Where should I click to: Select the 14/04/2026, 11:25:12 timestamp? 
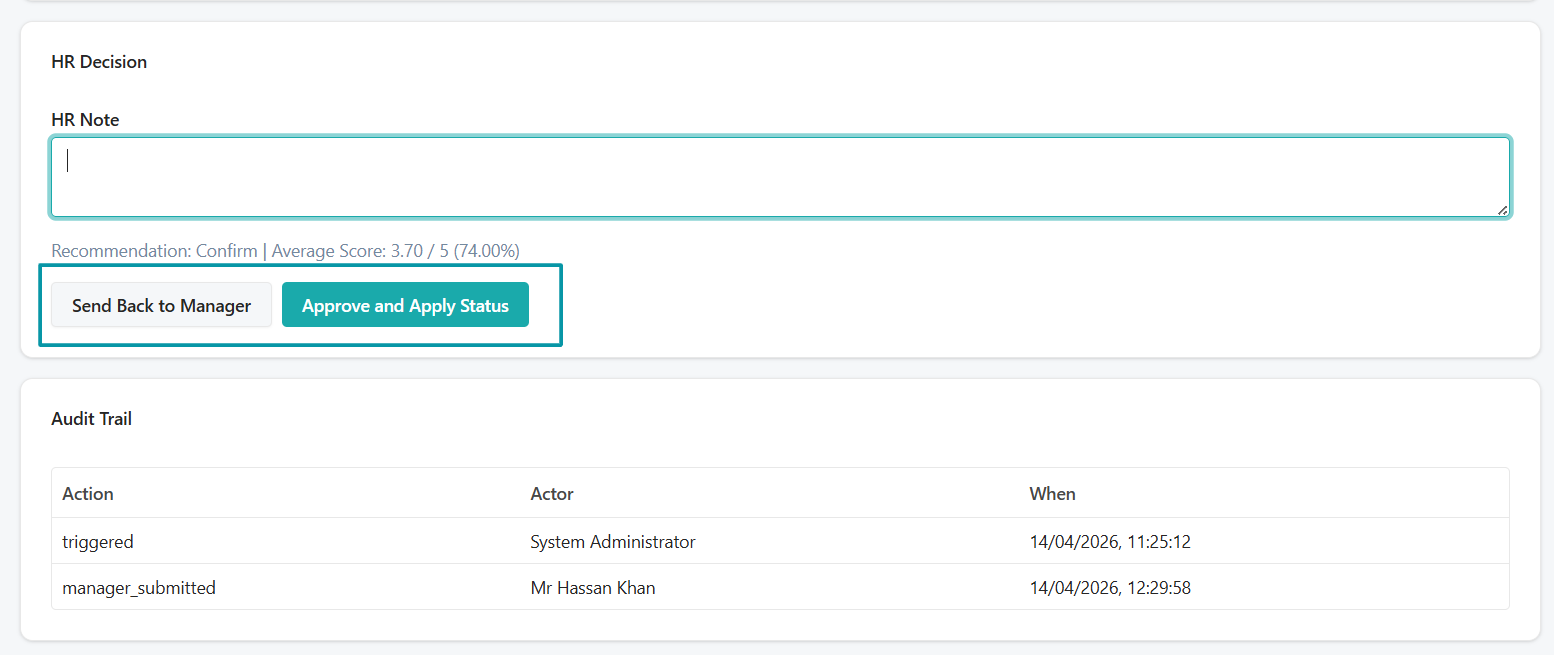tap(1110, 542)
